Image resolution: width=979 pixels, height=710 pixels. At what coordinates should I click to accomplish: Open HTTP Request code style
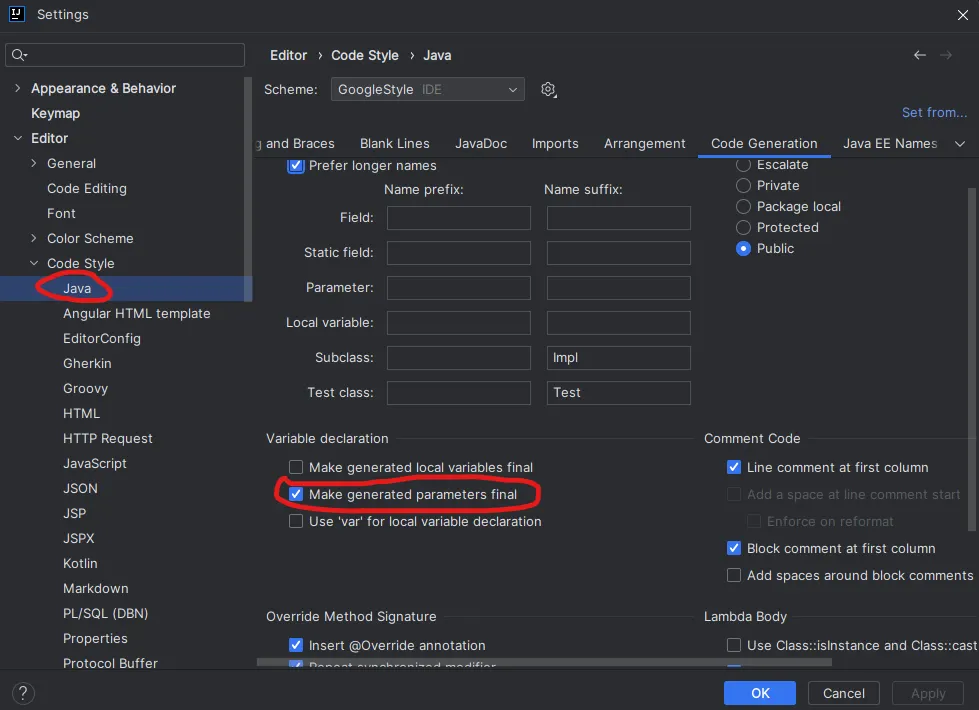coord(107,438)
